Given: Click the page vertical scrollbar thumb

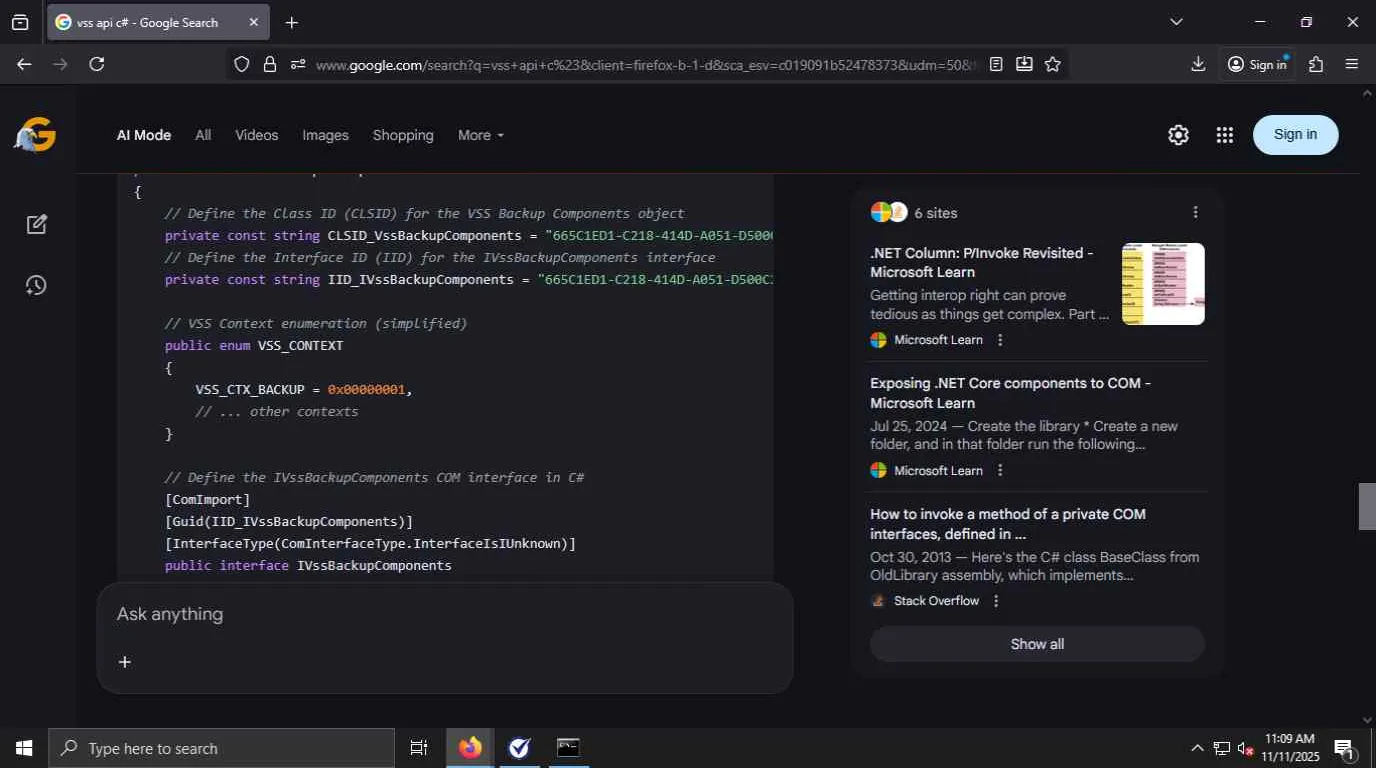Looking at the screenshot, I should tap(1367, 506).
